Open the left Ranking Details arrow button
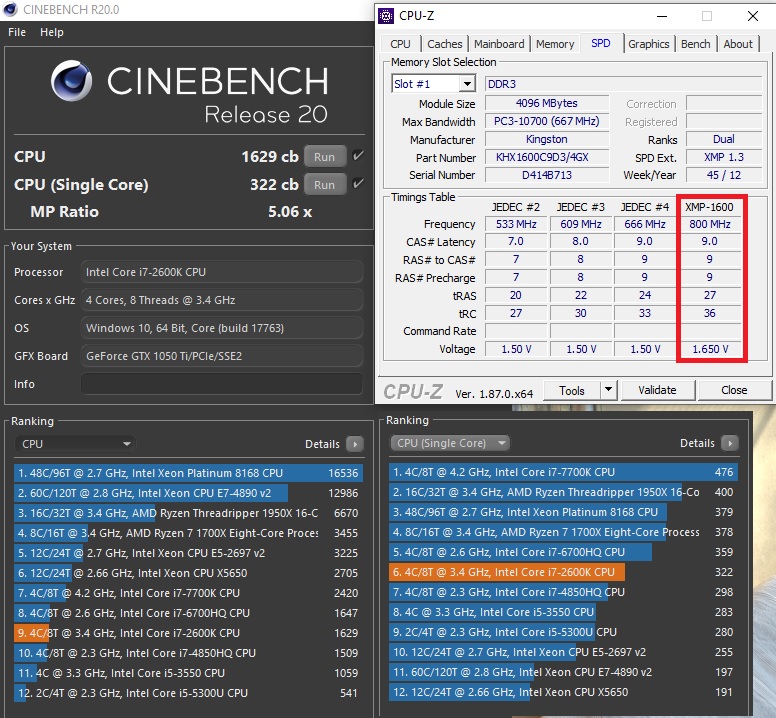 click(355, 444)
